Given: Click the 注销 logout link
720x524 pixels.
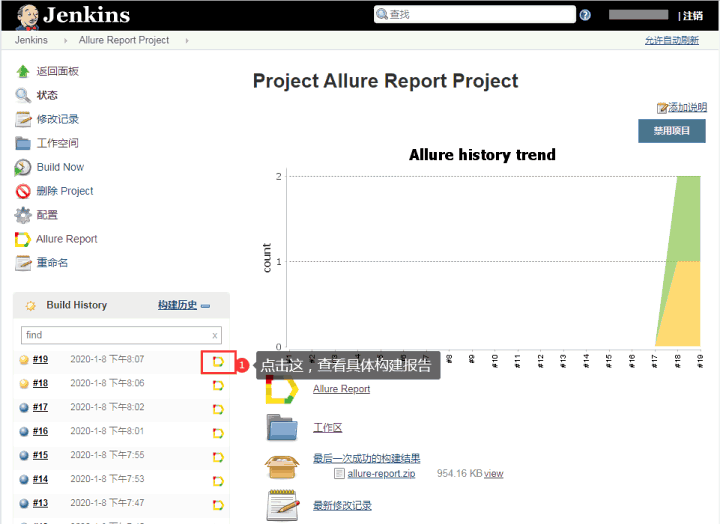Looking at the screenshot, I should click(693, 16).
